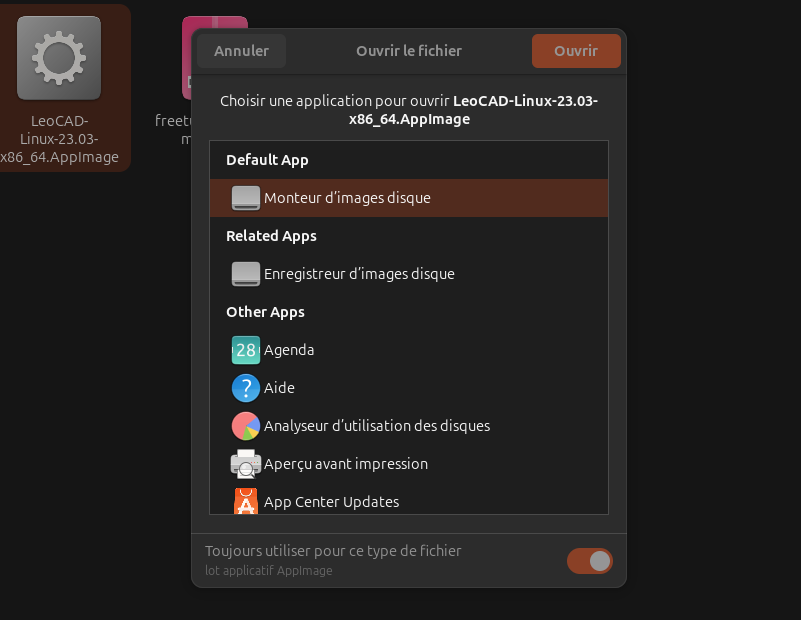
Task: Select Aperçu avant impression
Action: [409, 464]
